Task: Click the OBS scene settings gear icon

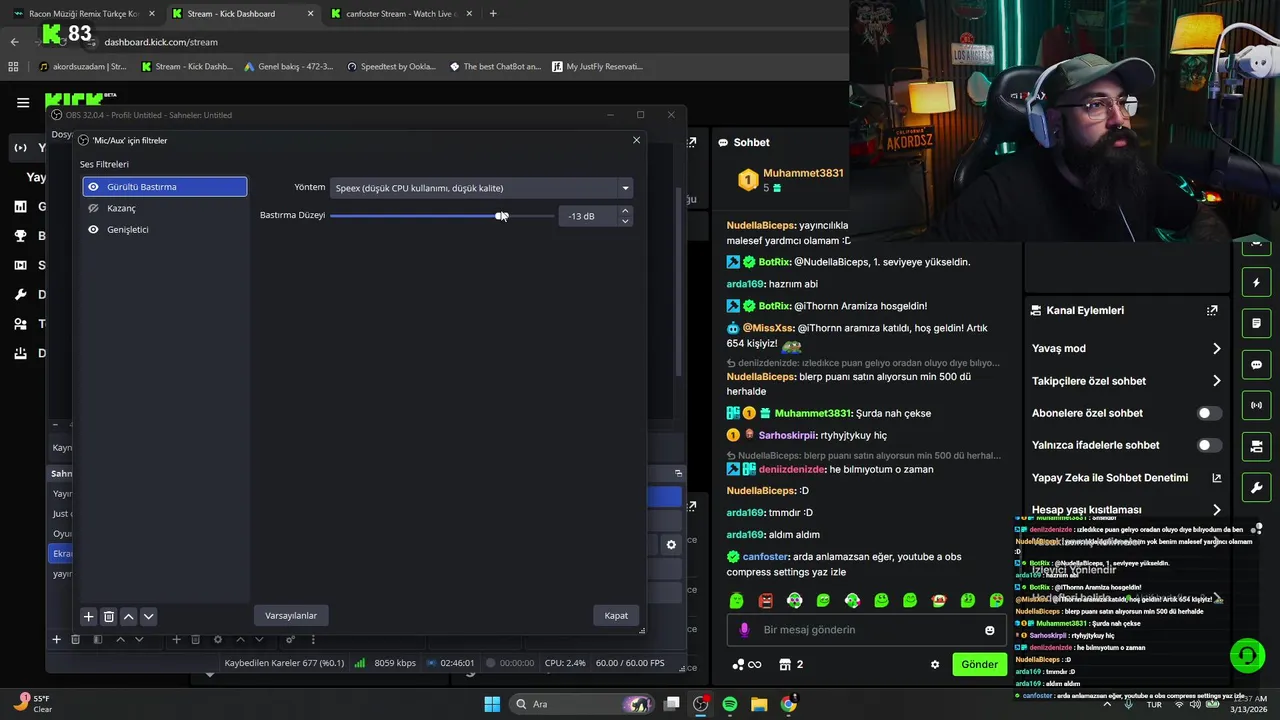Action: point(671,544)
